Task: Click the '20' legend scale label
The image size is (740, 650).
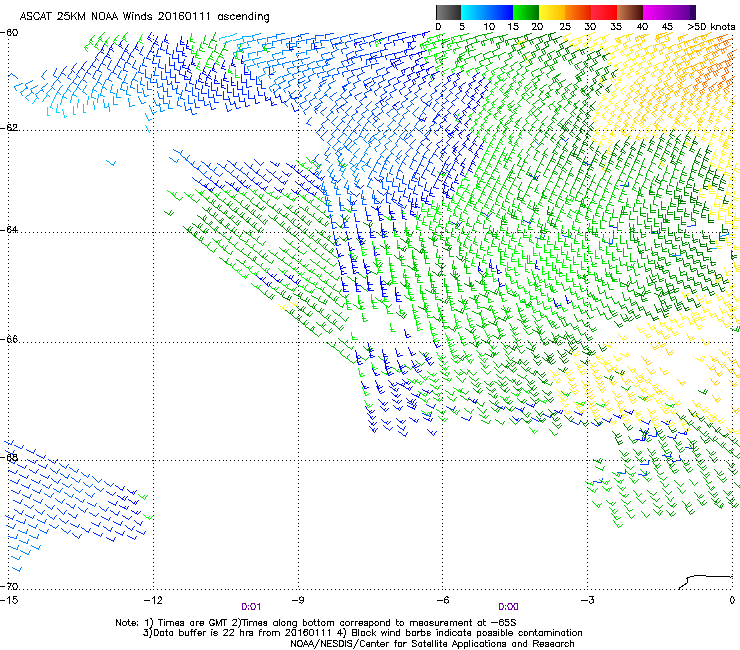Action: pyautogui.click(x=537, y=27)
